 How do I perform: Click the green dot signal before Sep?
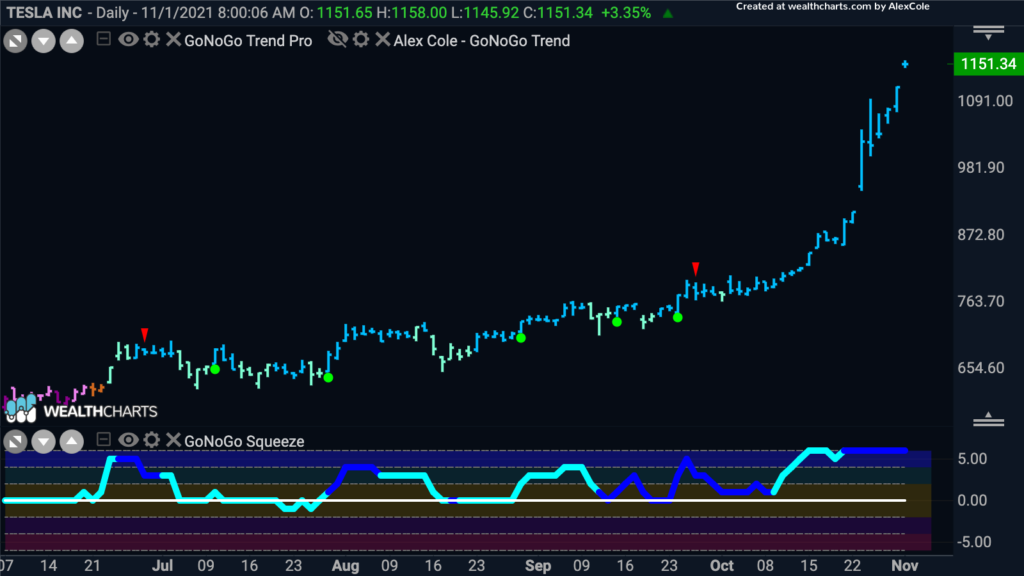pyautogui.click(x=520, y=338)
